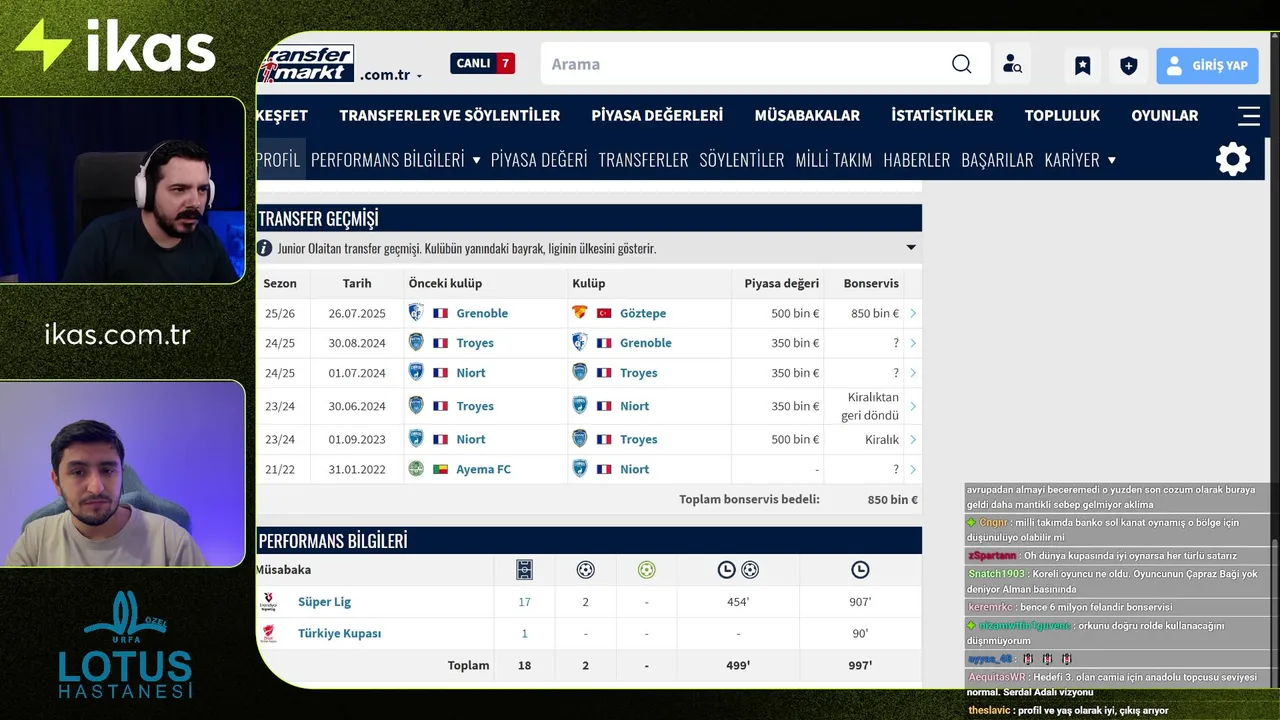Click the shield plus icon
The image size is (1280, 720).
[x=1128, y=65]
